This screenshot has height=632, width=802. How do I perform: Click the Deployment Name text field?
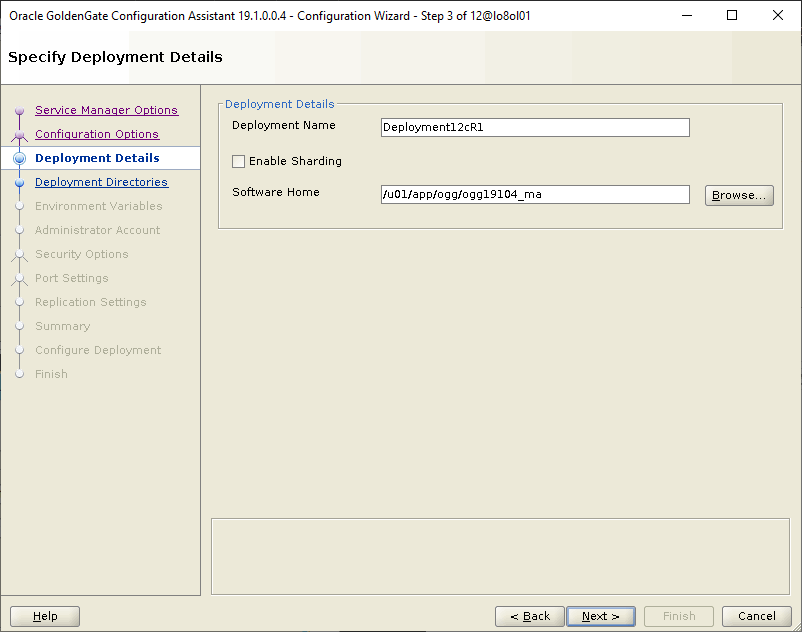535,127
